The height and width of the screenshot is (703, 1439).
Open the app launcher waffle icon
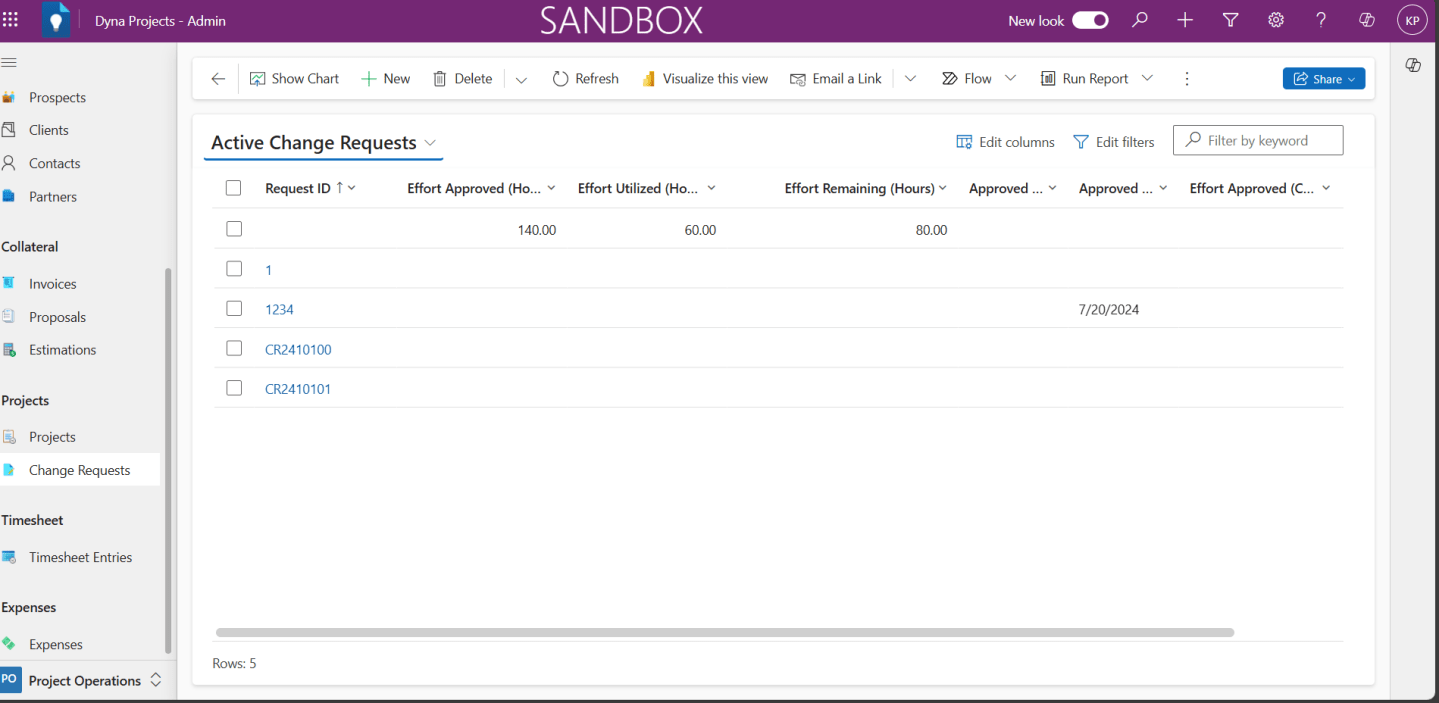pyautogui.click(x=11, y=20)
